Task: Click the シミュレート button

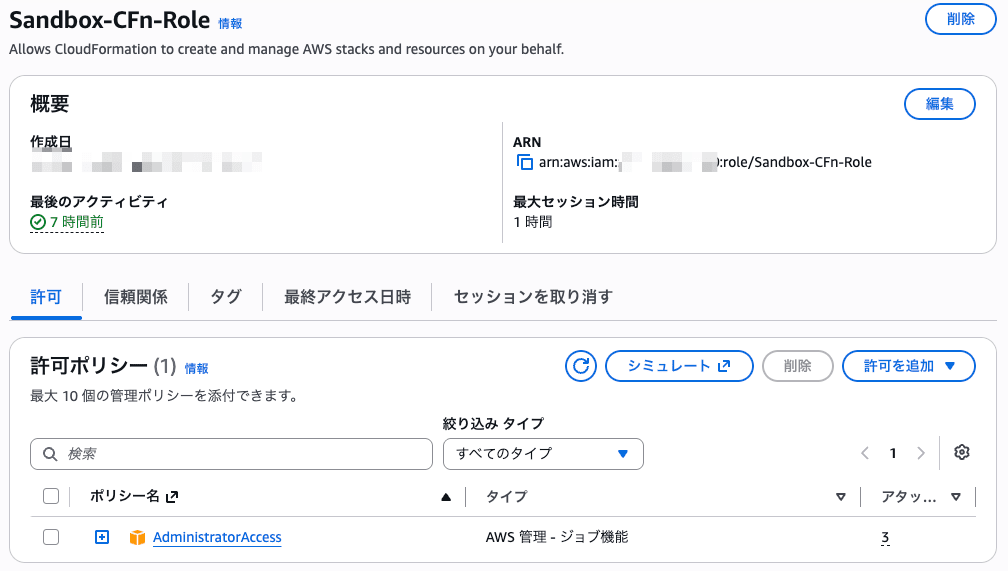Action: click(679, 366)
